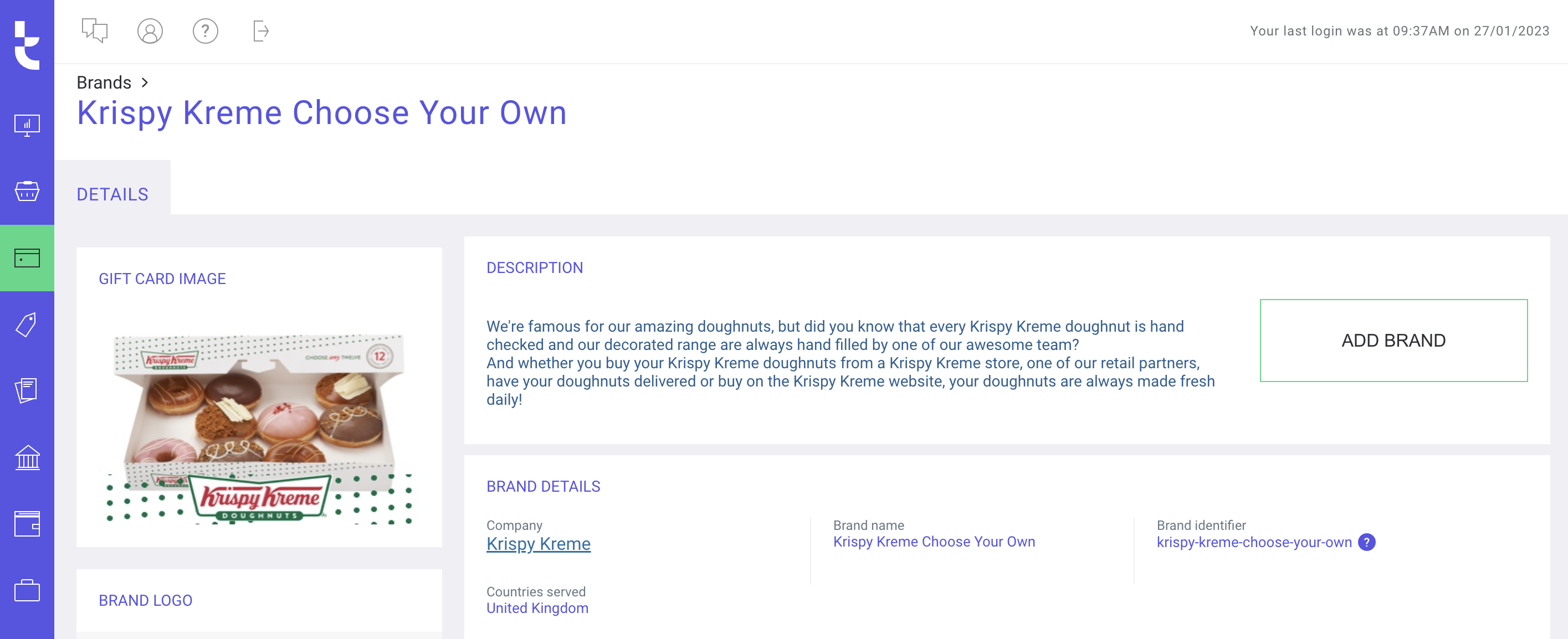Open the Krispy Kreme company link
This screenshot has height=639, width=1568.
click(538, 543)
